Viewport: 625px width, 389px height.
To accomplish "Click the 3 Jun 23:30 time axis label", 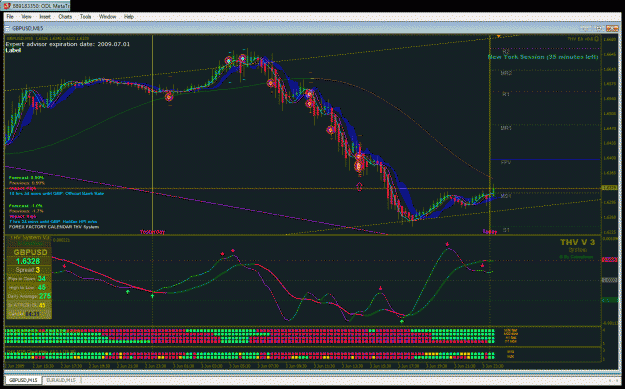I will (x=492, y=365).
